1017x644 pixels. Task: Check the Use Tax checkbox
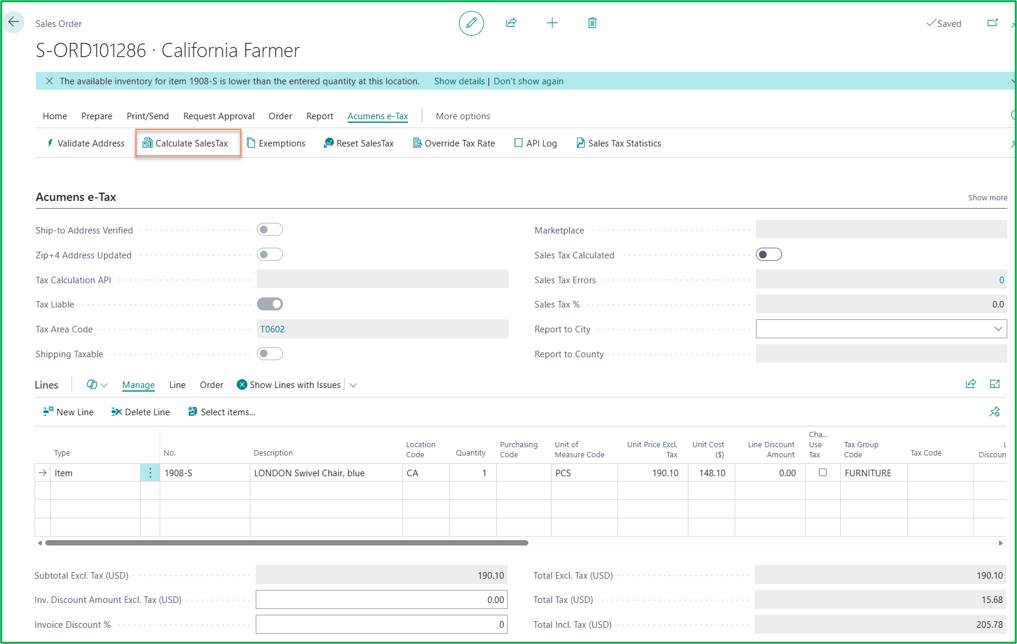(822, 472)
